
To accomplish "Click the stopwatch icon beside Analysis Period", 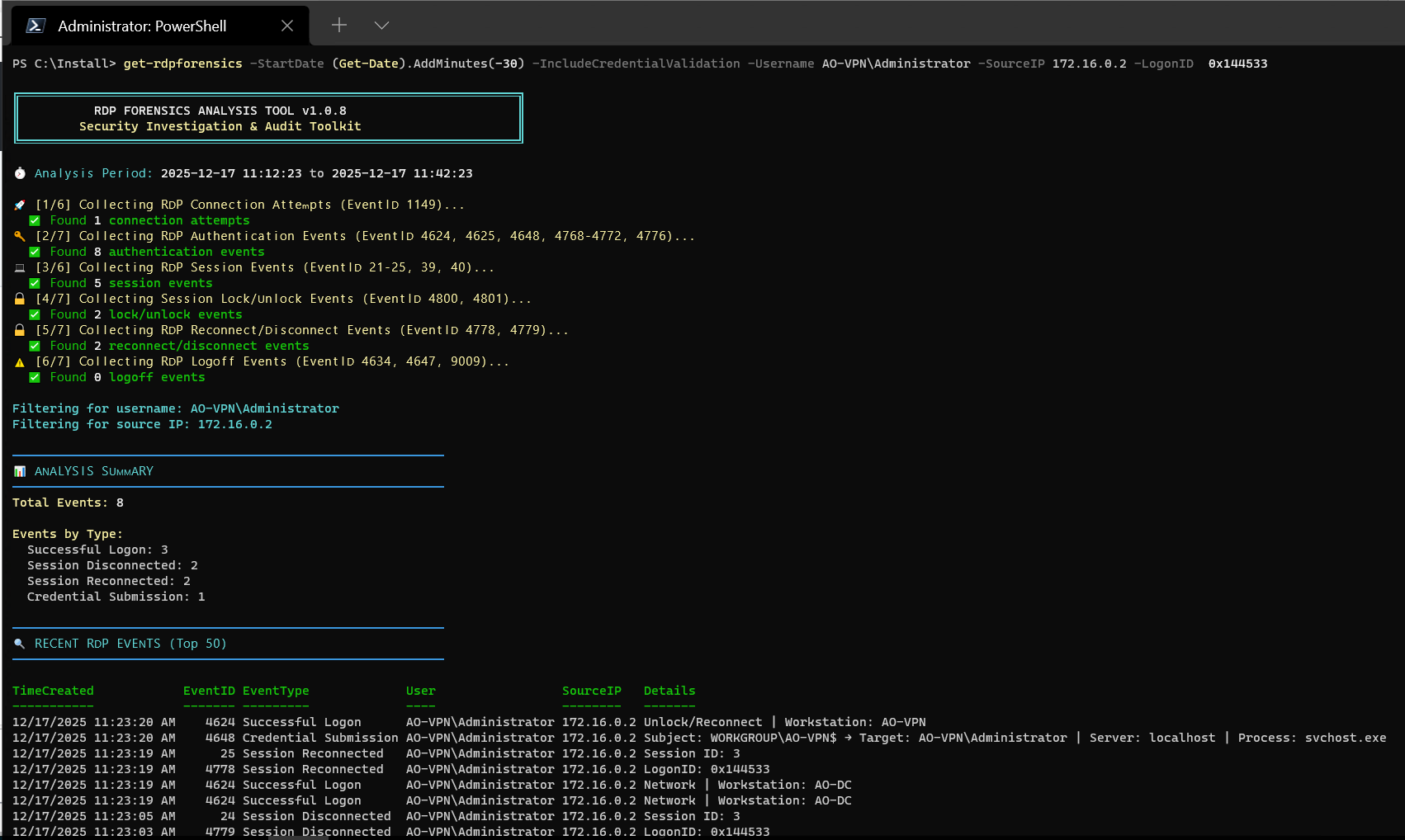I will (x=20, y=173).
